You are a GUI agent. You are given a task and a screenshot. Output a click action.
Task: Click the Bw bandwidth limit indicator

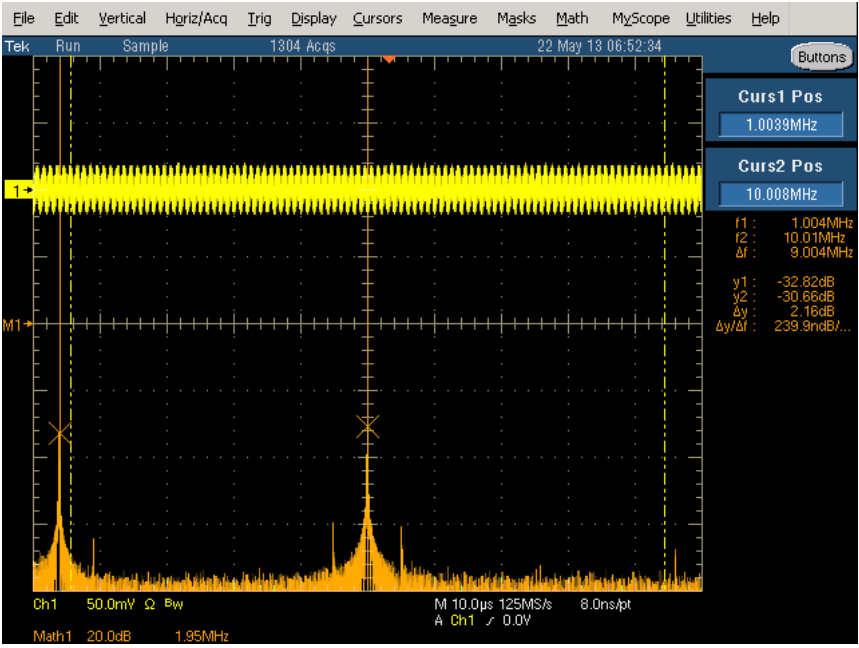coord(174,604)
